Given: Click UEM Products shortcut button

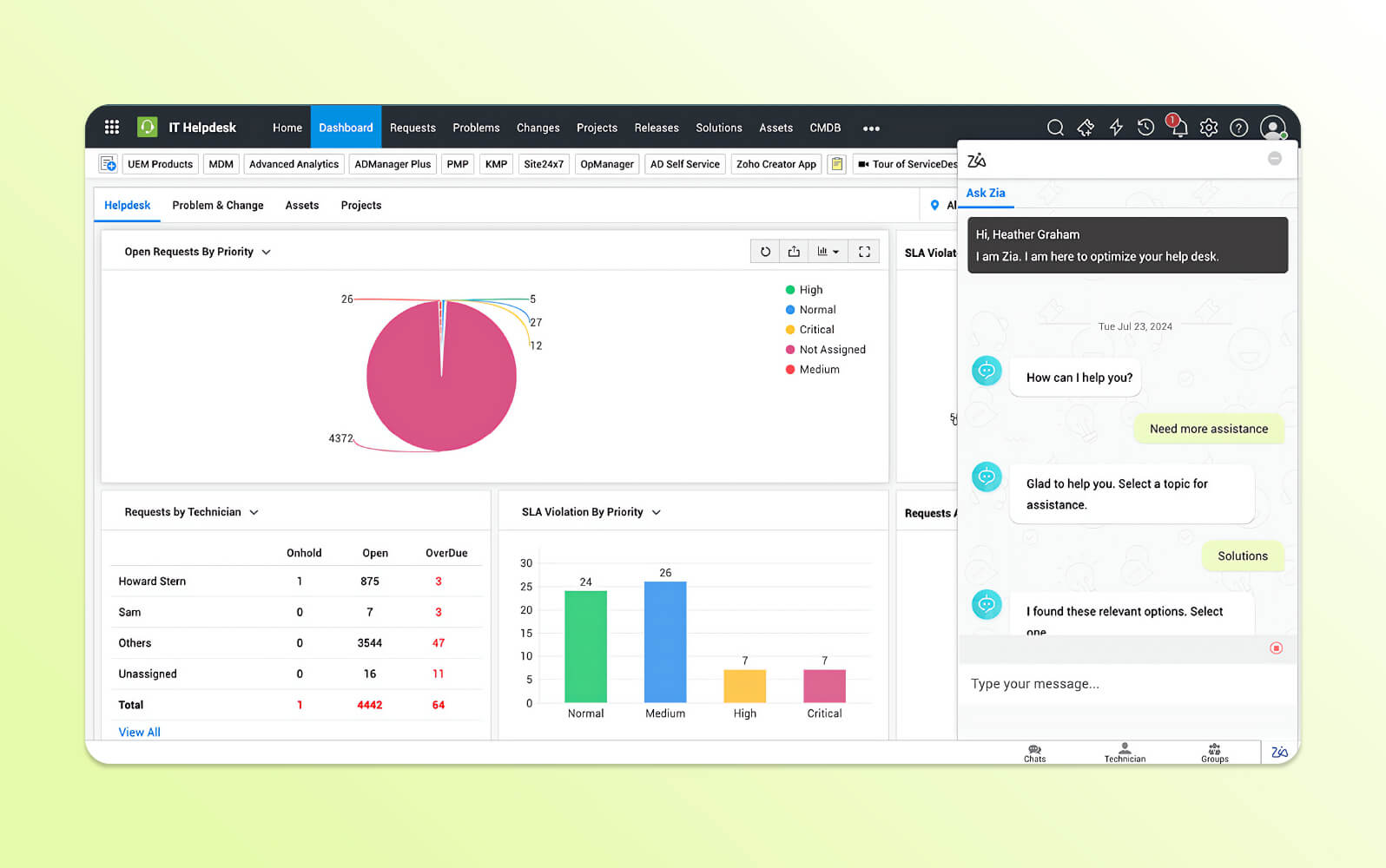Looking at the screenshot, I should (160, 164).
